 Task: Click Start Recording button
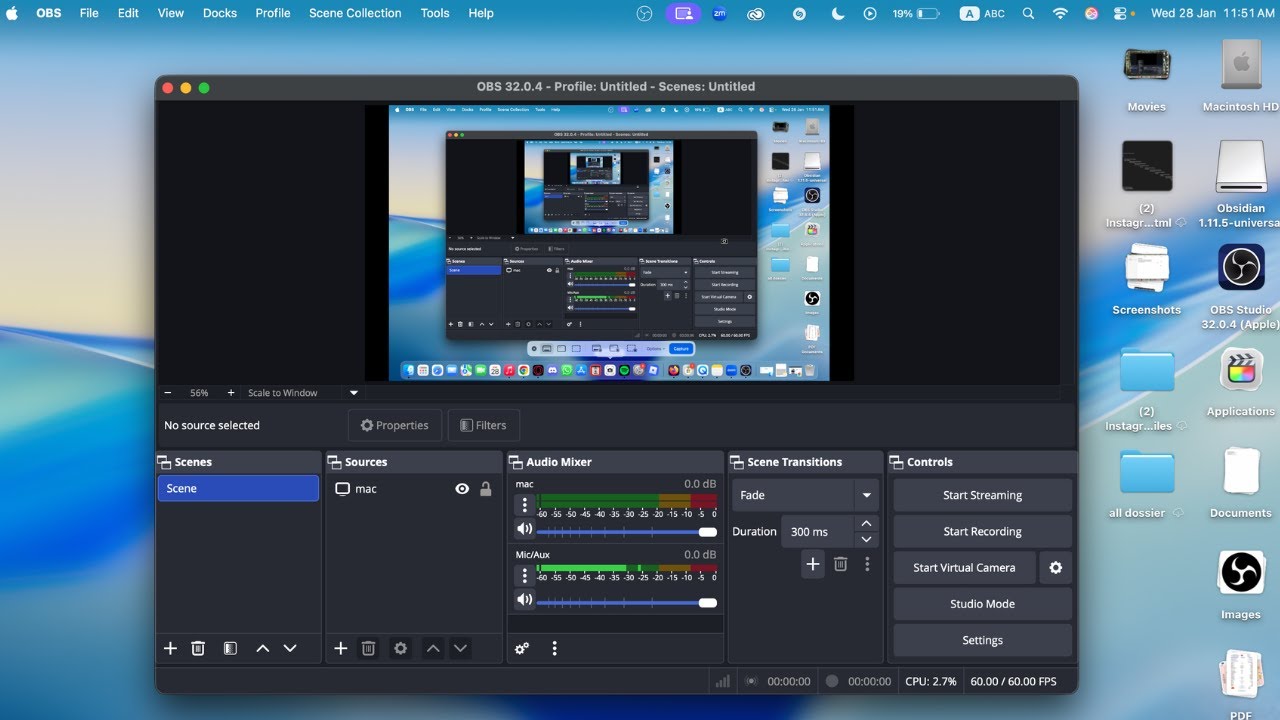[x=982, y=531]
